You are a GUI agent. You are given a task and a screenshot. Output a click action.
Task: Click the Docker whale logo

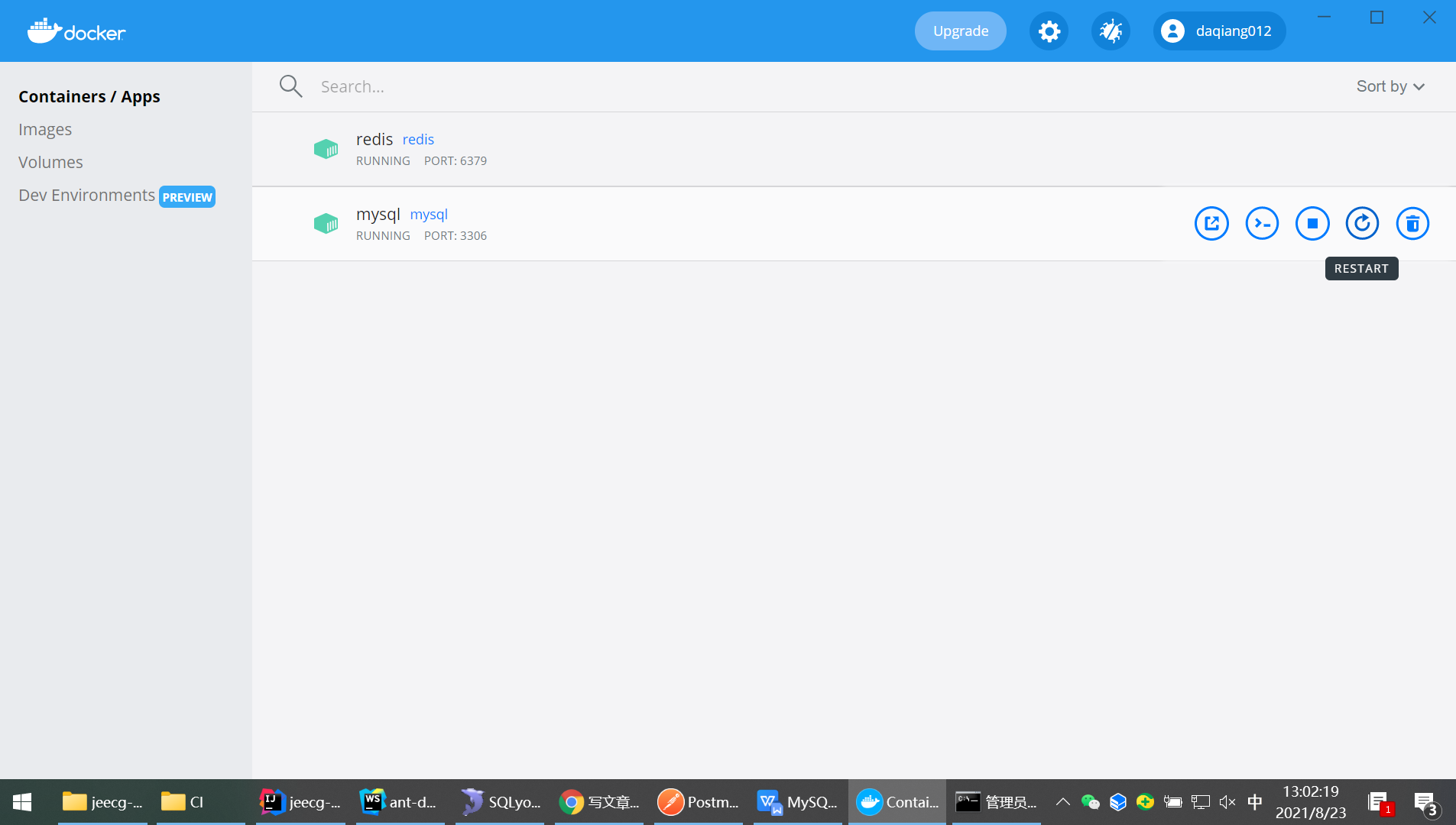click(x=76, y=31)
